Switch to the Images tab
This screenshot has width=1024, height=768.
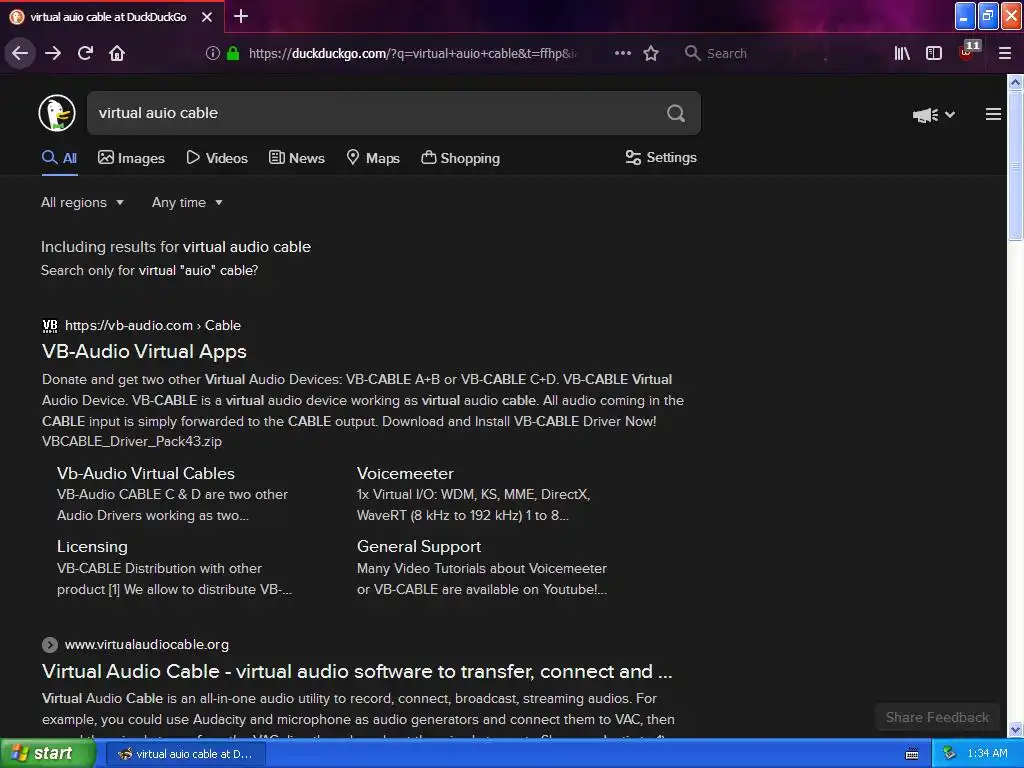pos(131,158)
